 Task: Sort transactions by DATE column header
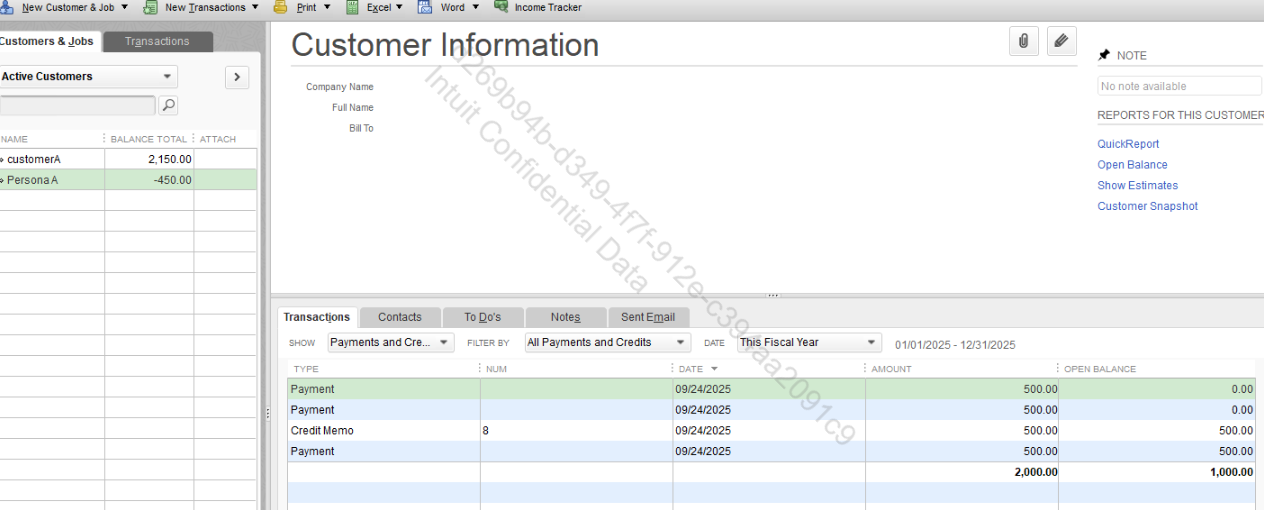768,369
